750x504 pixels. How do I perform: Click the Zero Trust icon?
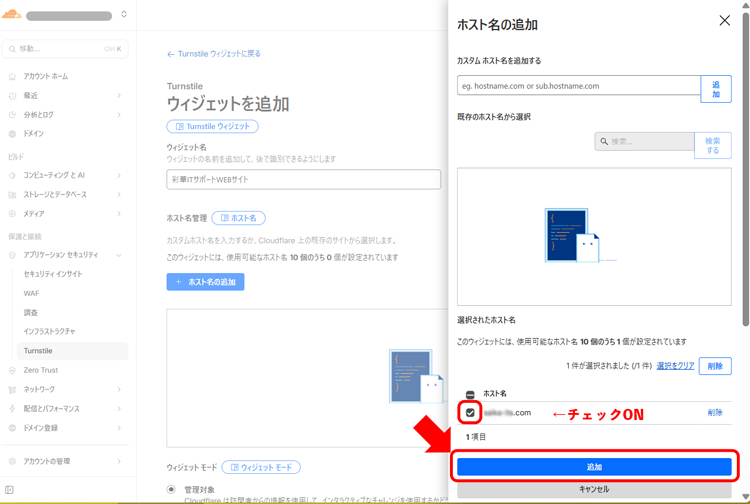pyautogui.click(x=12, y=370)
